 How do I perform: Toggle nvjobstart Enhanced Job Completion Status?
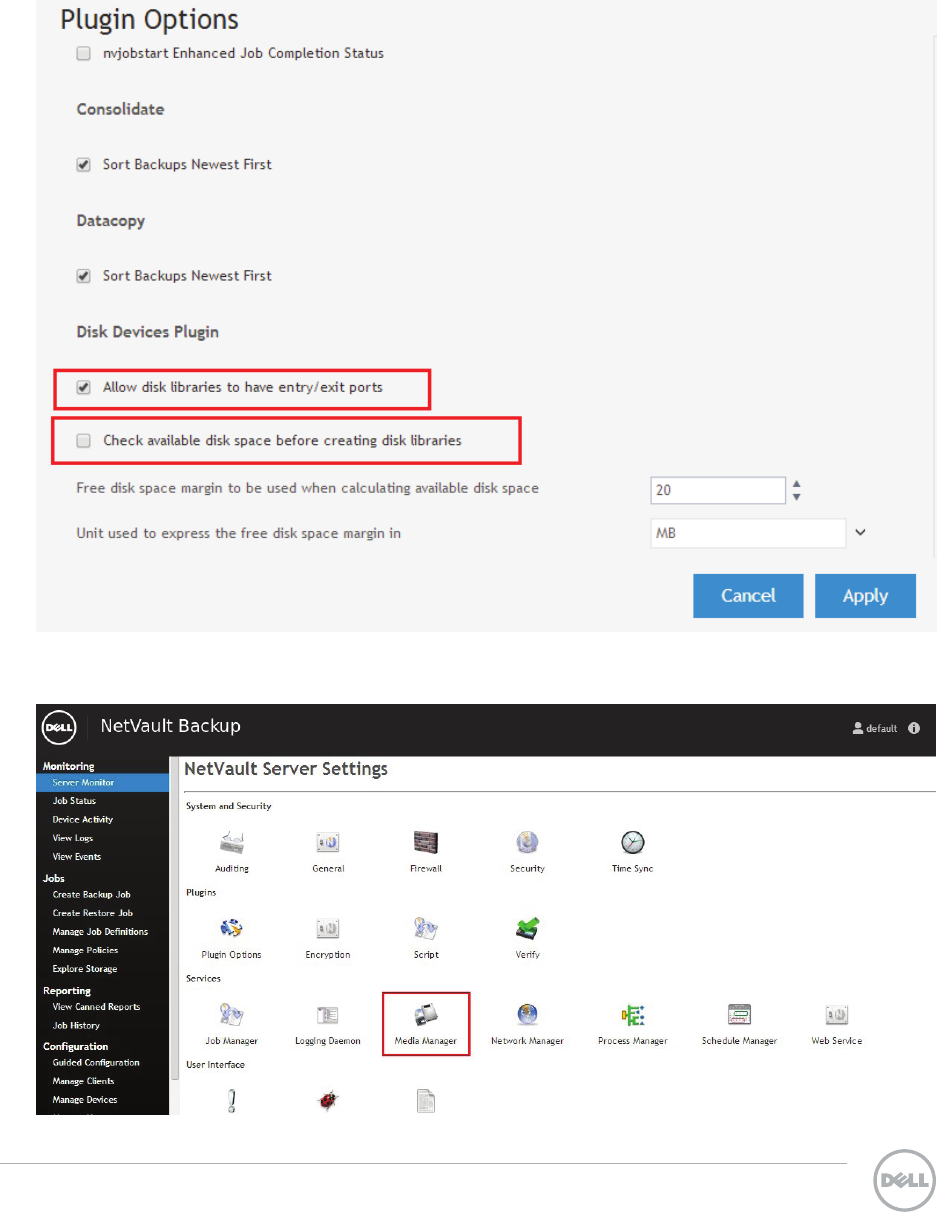(84, 53)
